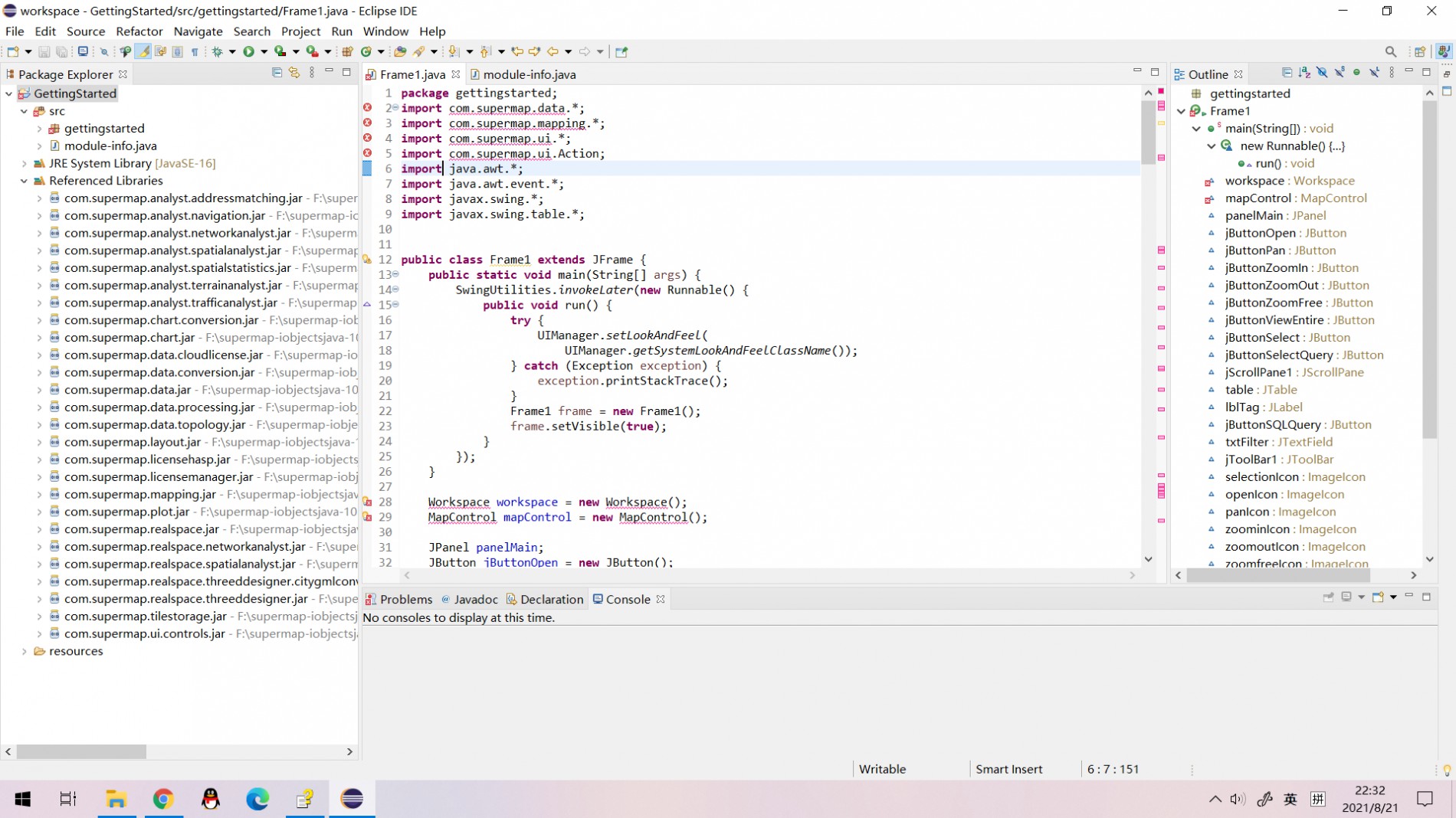Click the New Java Class icon

[x=366, y=52]
